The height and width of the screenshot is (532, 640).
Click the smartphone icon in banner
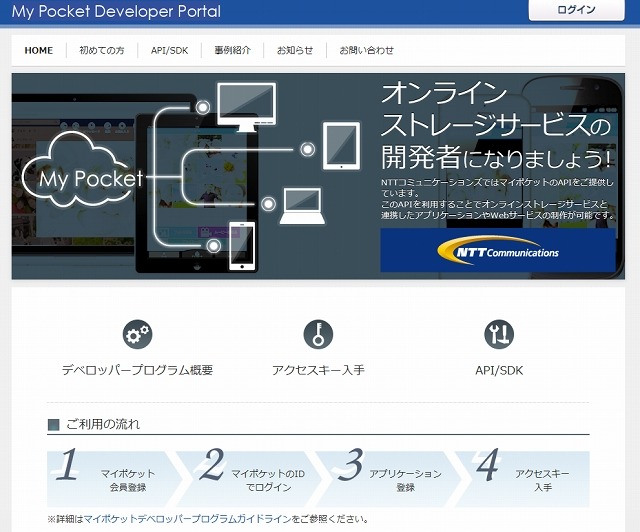coord(242,245)
